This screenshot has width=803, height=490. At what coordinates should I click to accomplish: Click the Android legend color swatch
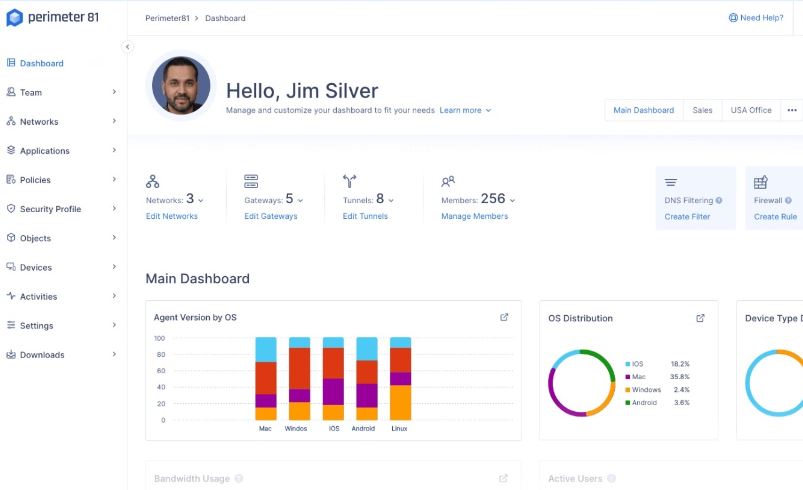pyautogui.click(x=627, y=403)
